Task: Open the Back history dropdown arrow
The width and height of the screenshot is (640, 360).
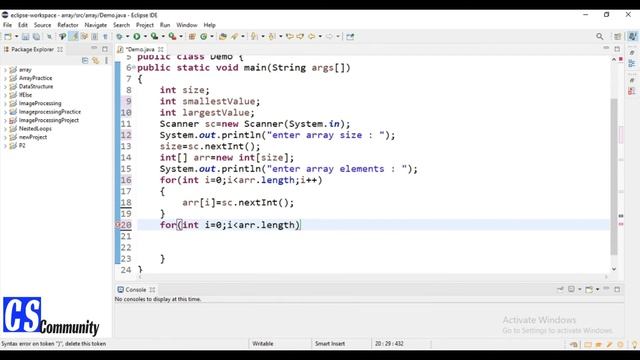Action: (320, 37)
